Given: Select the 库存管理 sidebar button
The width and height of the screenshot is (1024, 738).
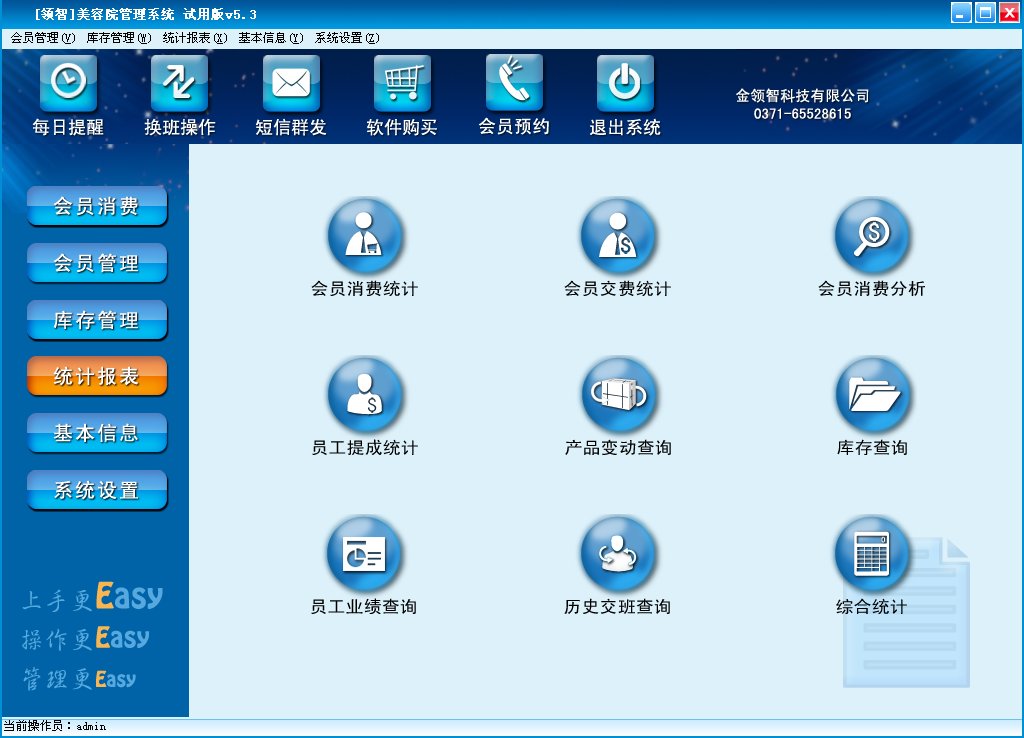Looking at the screenshot, I should coord(96,321).
